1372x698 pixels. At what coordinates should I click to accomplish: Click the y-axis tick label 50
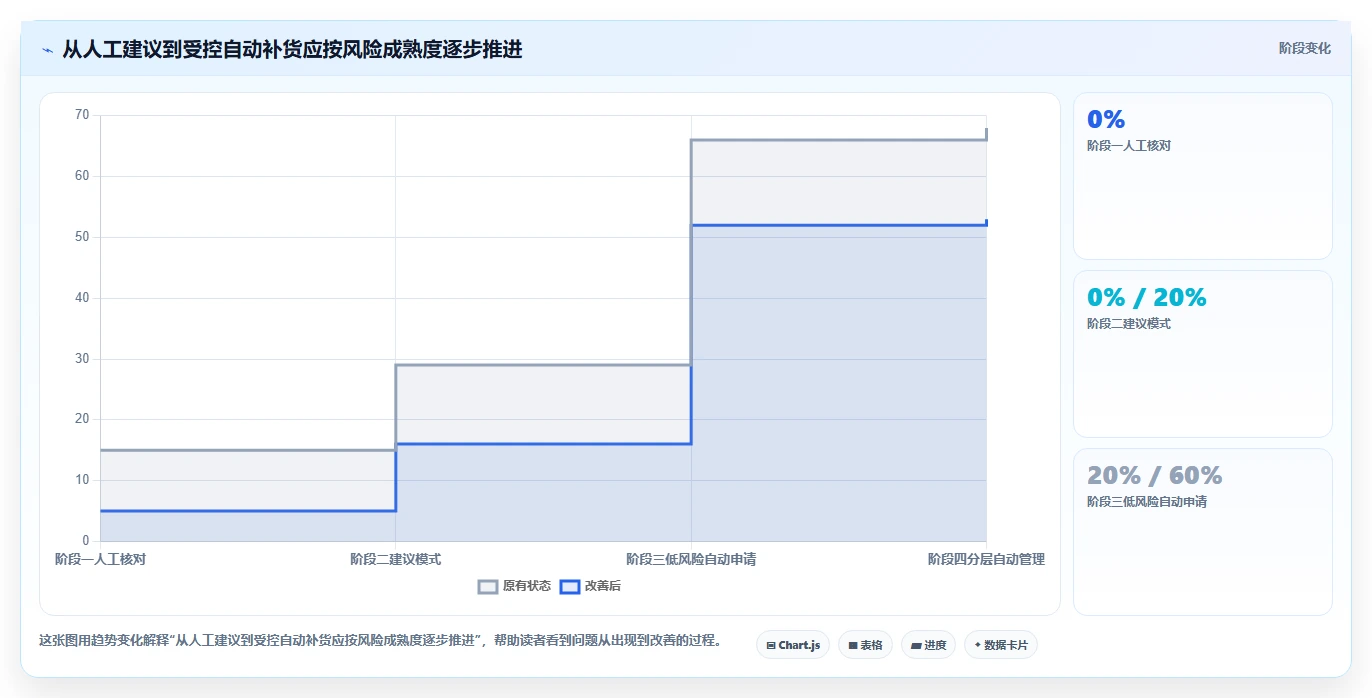[82, 237]
